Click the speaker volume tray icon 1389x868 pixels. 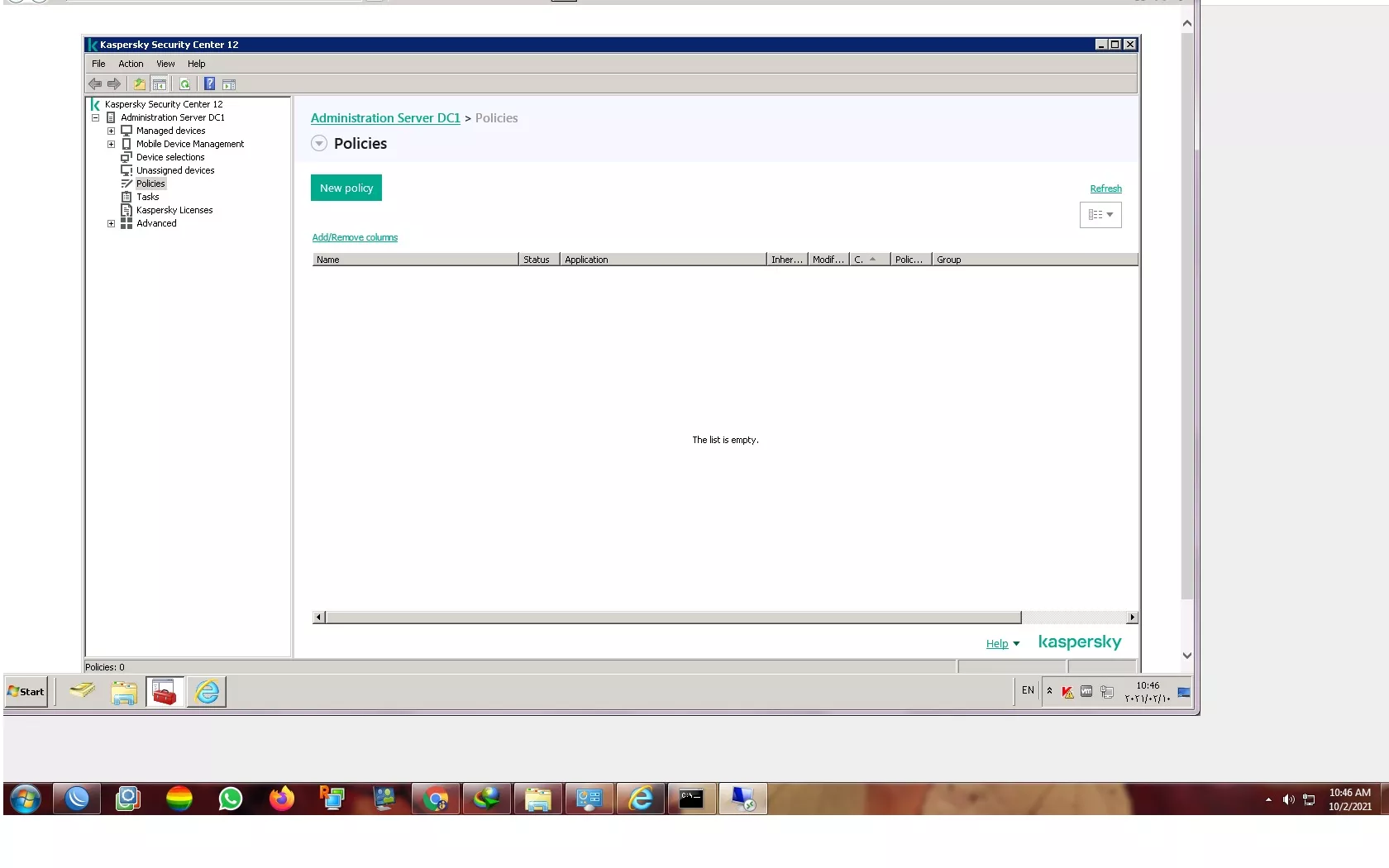coord(1288,799)
